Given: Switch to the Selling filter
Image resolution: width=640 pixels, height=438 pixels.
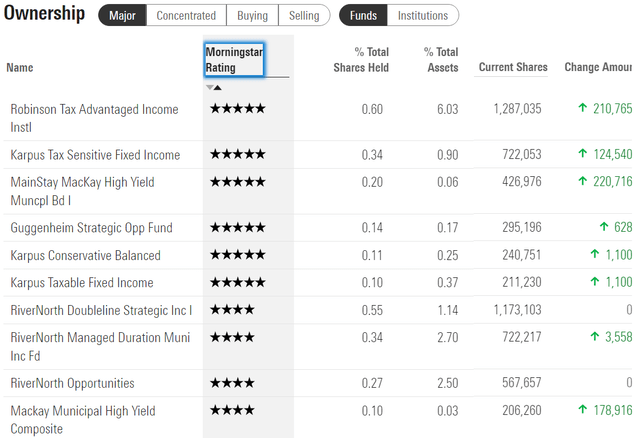Looking at the screenshot, I should tap(304, 16).
